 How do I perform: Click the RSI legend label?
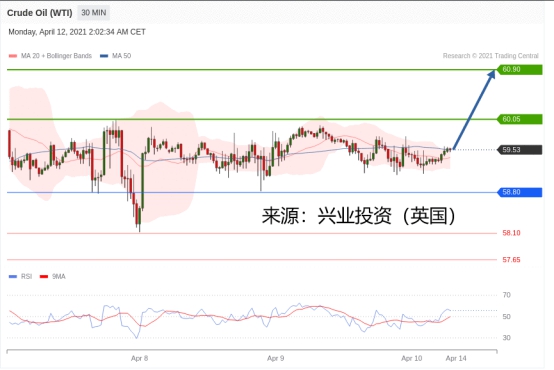coord(26,276)
